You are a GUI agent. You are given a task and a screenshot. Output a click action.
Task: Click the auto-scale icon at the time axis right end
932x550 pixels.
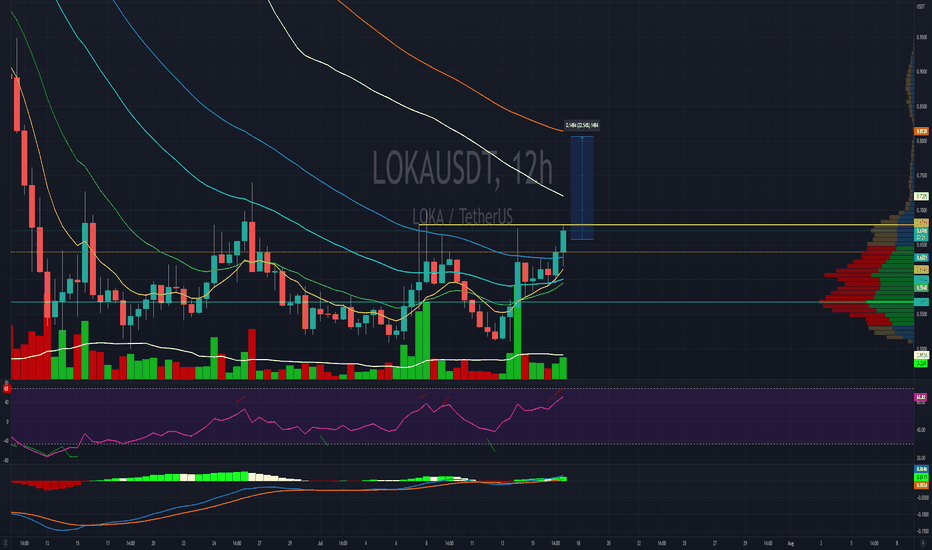tap(922, 543)
